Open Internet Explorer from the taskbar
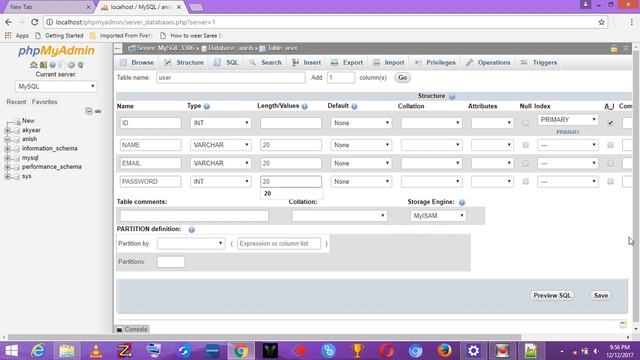This screenshot has width=640, height=360. tap(38, 351)
